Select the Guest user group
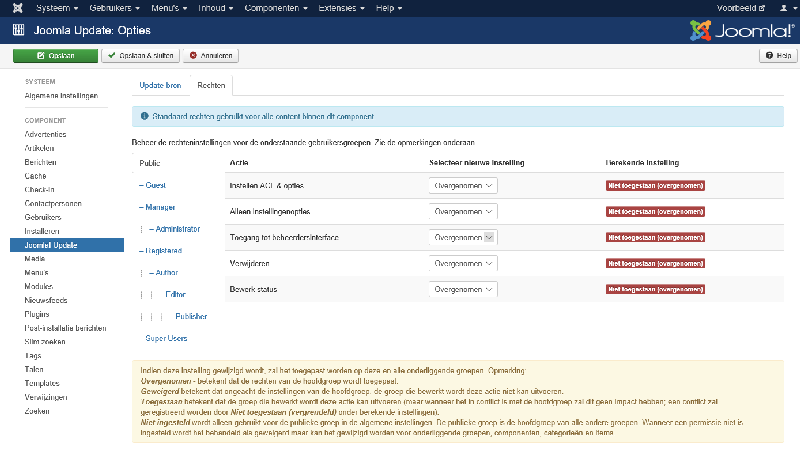The image size is (800, 473). pos(152,185)
